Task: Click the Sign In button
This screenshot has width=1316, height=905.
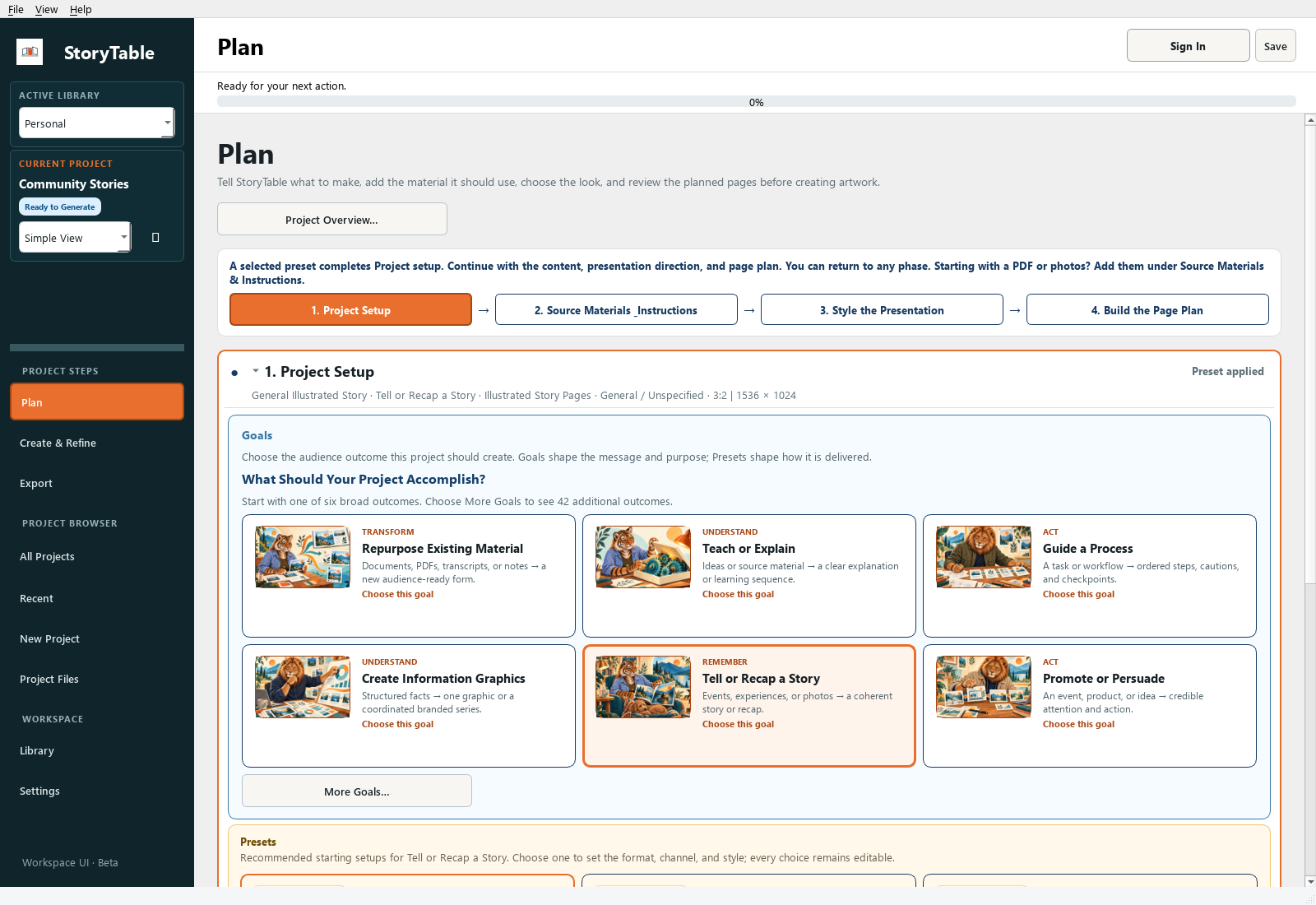Action: point(1189,46)
